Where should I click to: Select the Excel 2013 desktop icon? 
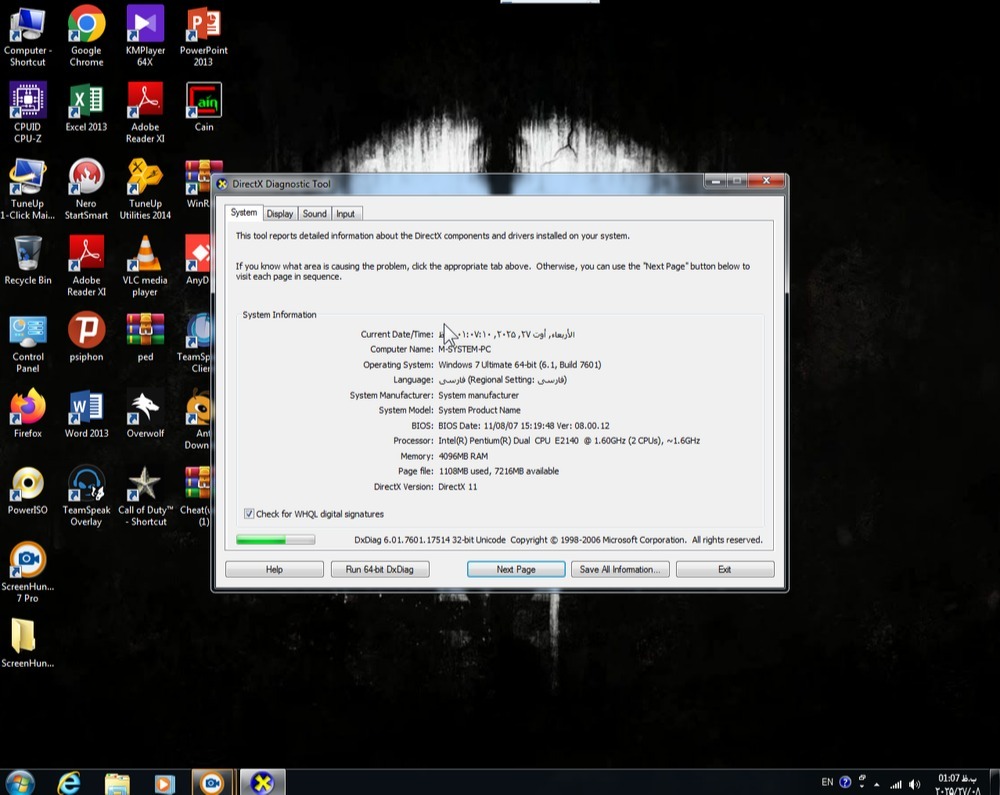tap(86, 106)
